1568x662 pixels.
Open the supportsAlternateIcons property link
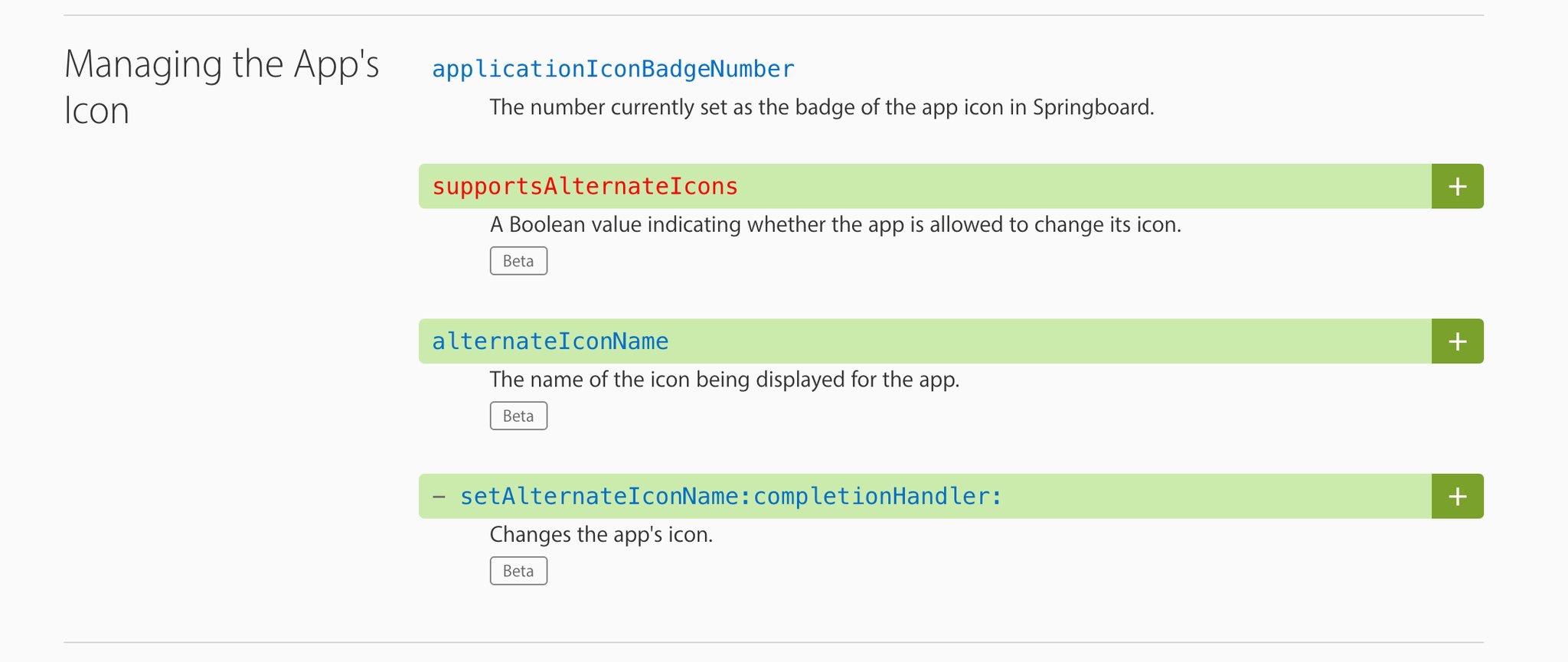pyautogui.click(x=585, y=186)
